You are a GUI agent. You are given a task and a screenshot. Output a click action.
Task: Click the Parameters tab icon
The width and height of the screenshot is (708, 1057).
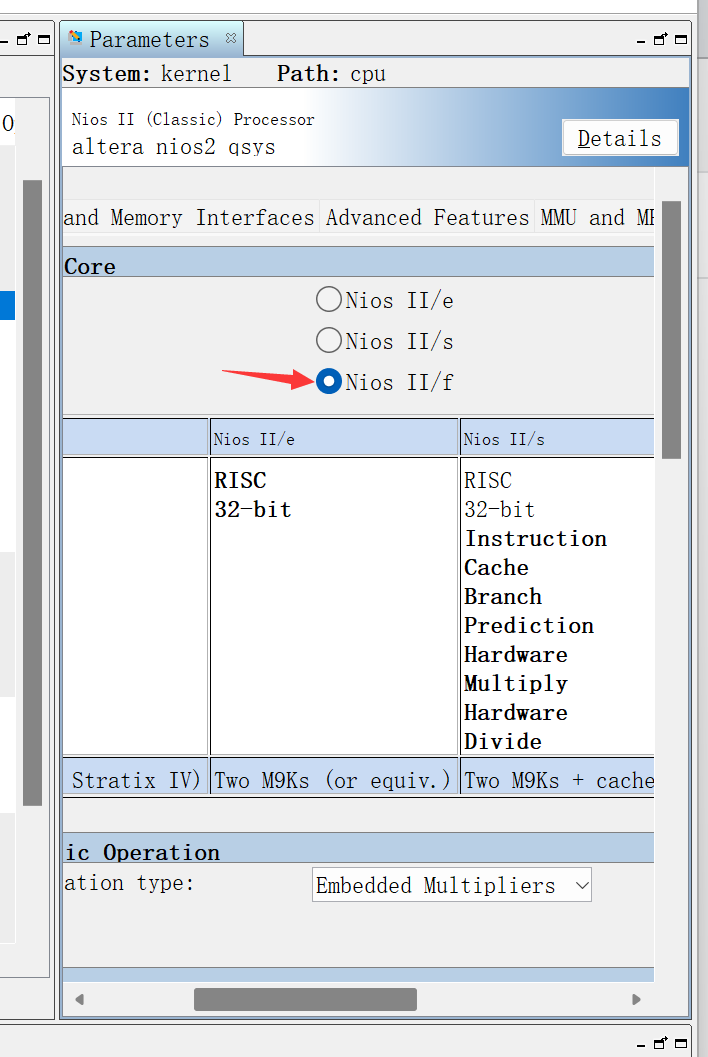(x=75, y=37)
